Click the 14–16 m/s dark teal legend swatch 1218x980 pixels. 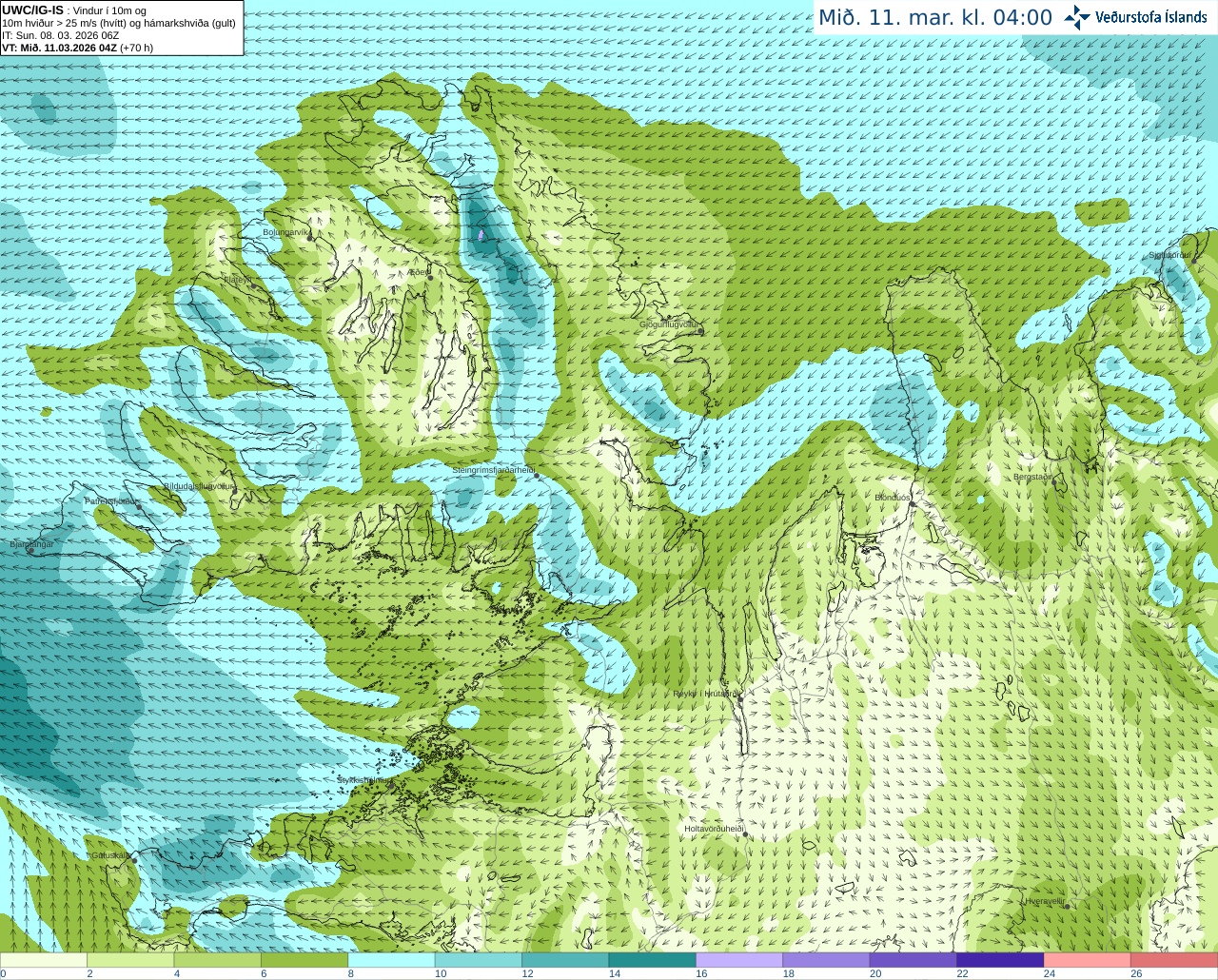point(653,960)
